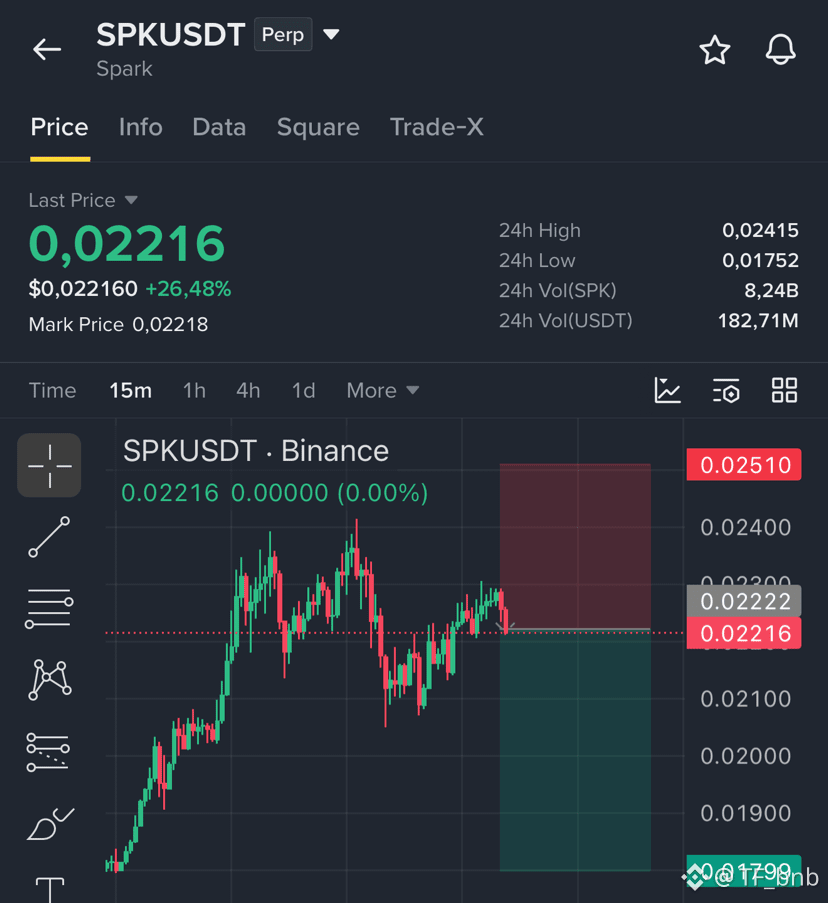Open chart settings icon
Screen dimensions: 828x903
(726, 390)
